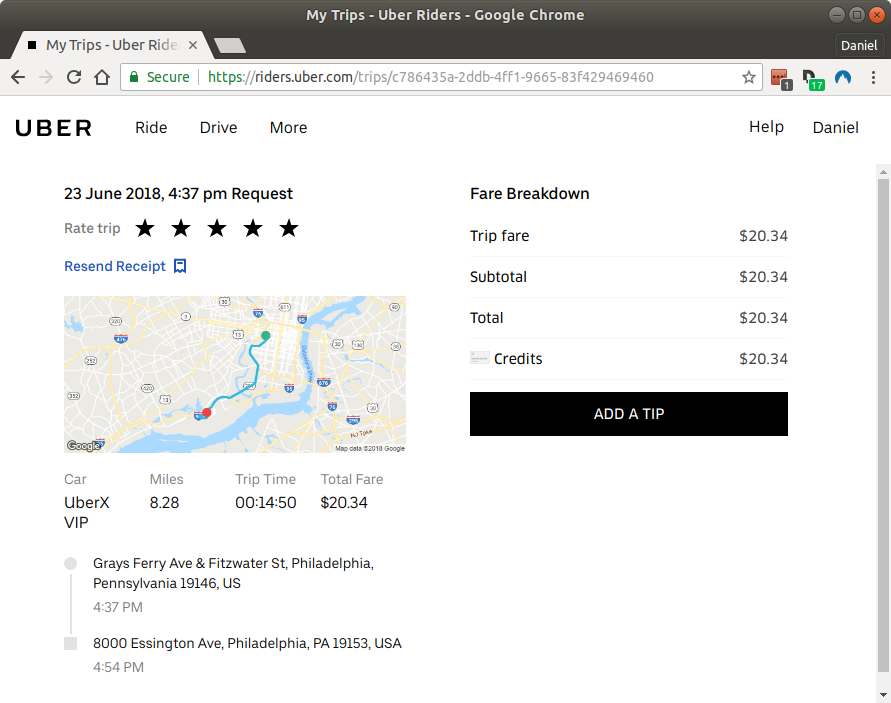Click the browser Back arrow
Viewport: 891px width, 703px height.
(x=18, y=77)
